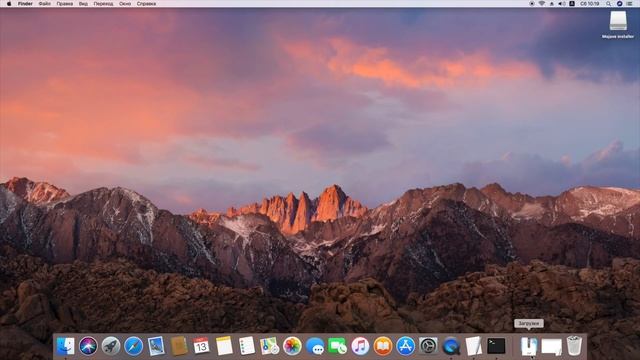Open the Apple menu
640x360 pixels.
pos(9,4)
